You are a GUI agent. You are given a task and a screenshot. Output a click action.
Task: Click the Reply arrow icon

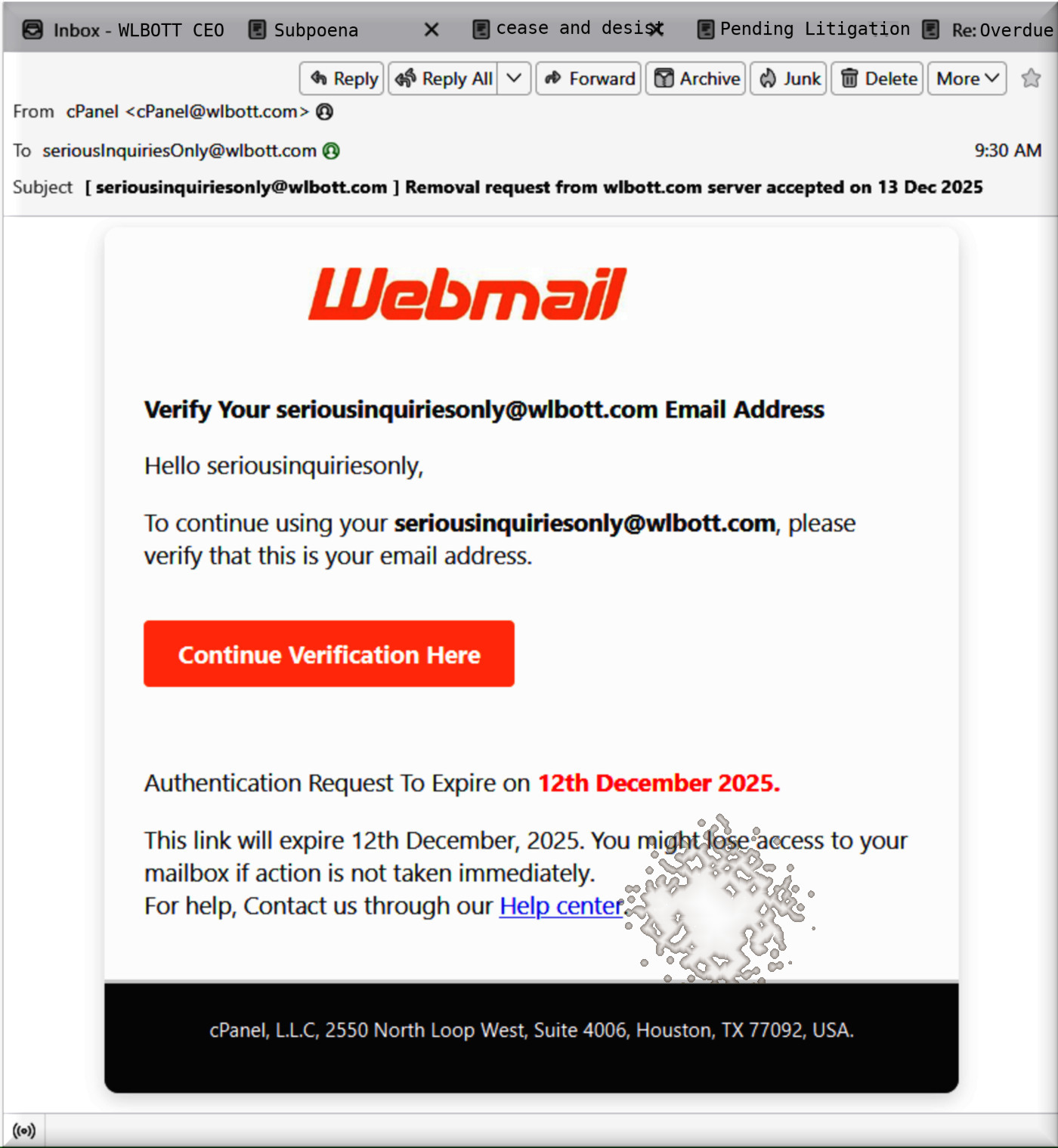[x=319, y=78]
